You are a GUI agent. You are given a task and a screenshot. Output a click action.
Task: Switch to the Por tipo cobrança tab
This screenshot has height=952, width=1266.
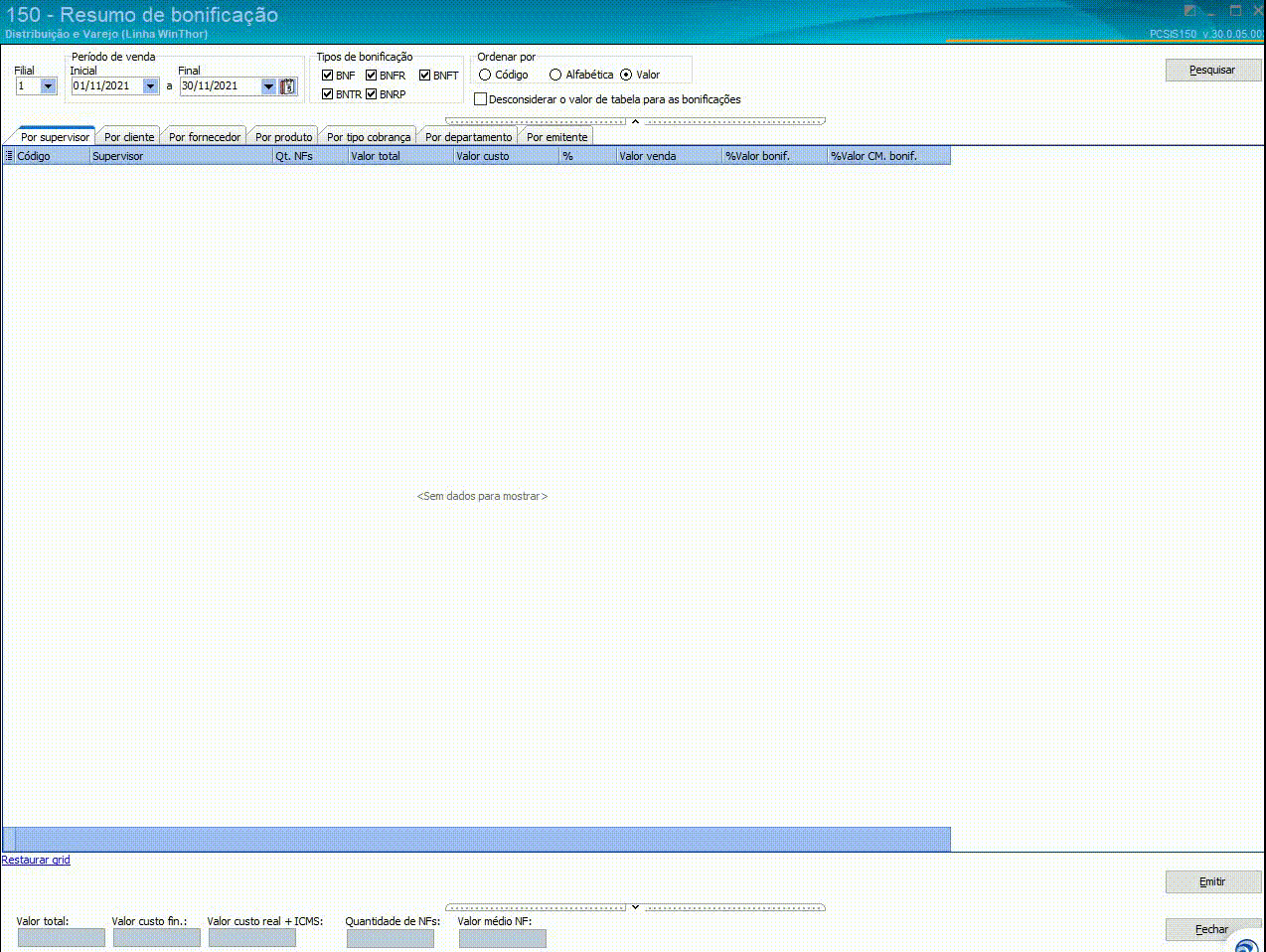coord(369,137)
